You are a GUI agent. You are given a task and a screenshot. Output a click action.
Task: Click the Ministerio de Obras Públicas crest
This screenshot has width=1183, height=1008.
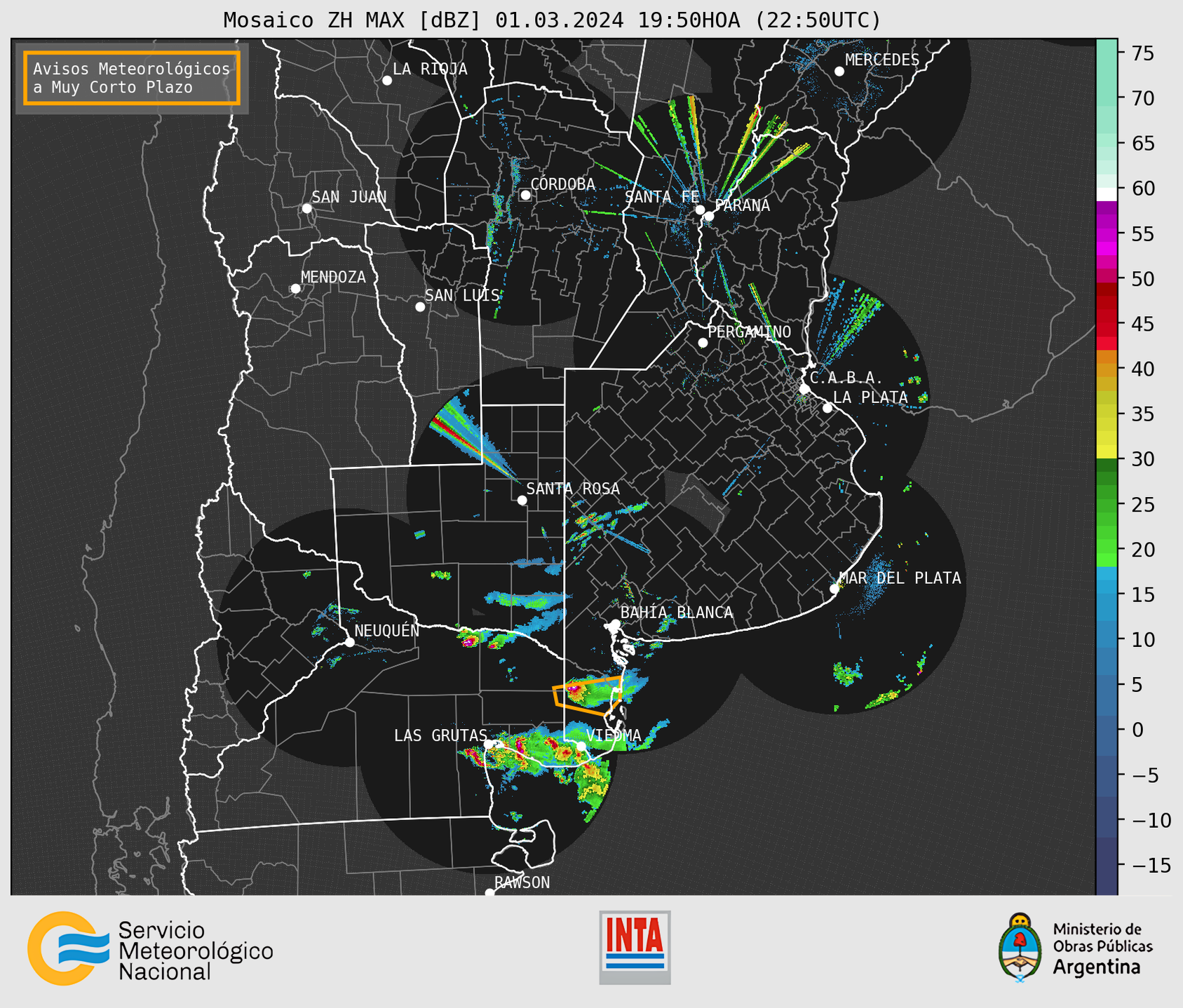(x=1020, y=947)
